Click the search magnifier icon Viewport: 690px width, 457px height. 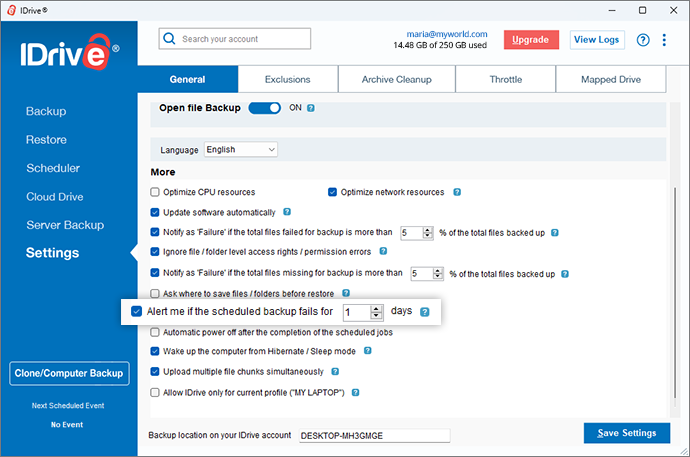click(x=169, y=39)
